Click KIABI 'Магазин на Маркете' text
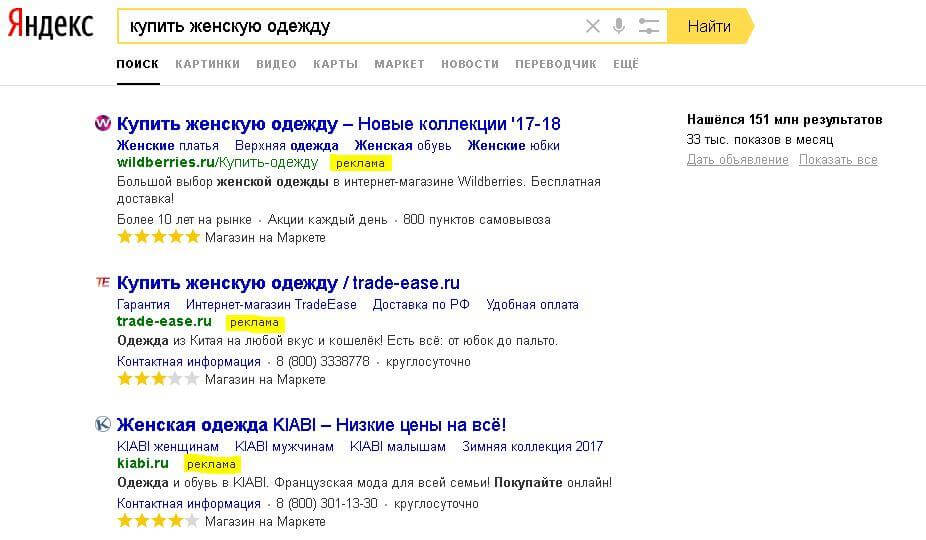 265,522
